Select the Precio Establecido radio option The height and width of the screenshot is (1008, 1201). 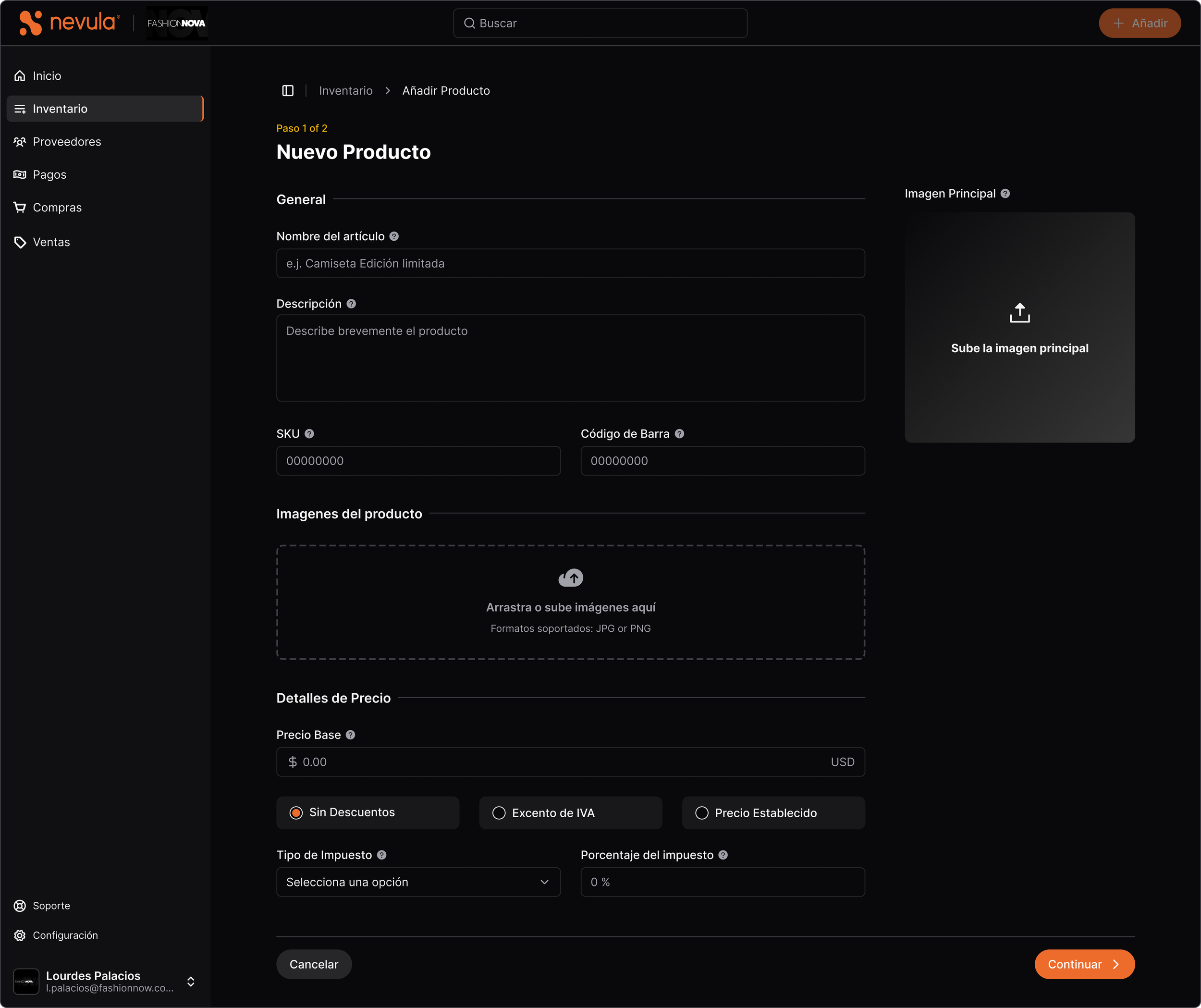click(702, 813)
